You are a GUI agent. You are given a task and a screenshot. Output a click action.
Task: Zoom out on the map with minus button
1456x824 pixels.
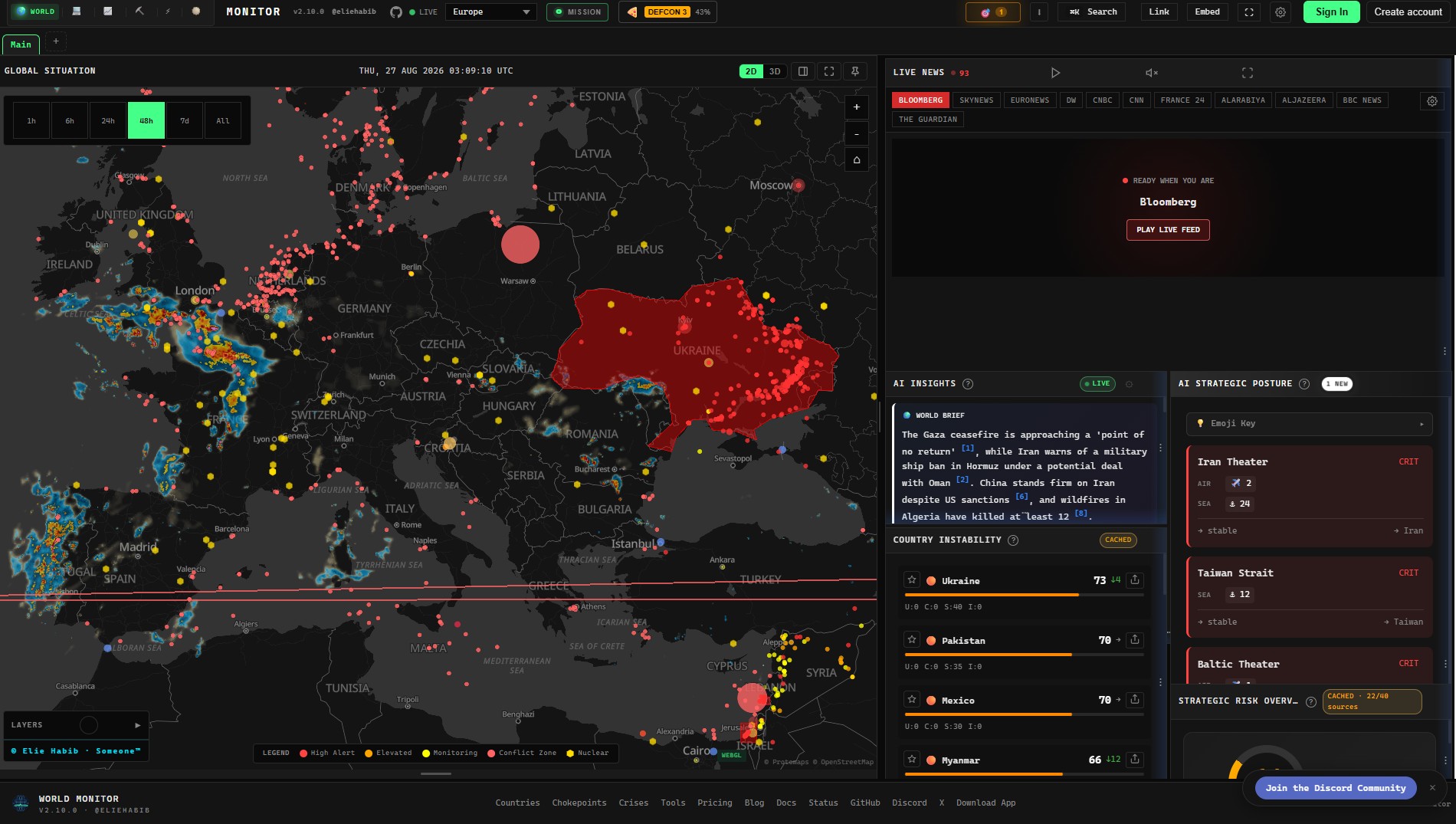857,134
